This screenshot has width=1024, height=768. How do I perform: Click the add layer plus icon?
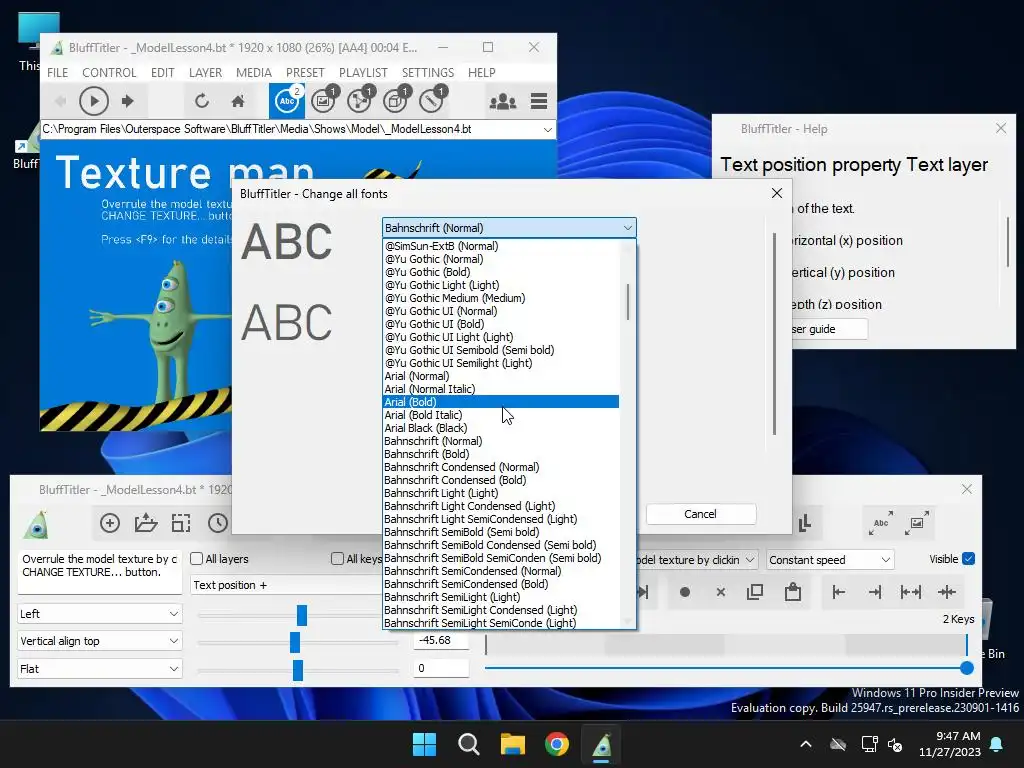point(110,523)
